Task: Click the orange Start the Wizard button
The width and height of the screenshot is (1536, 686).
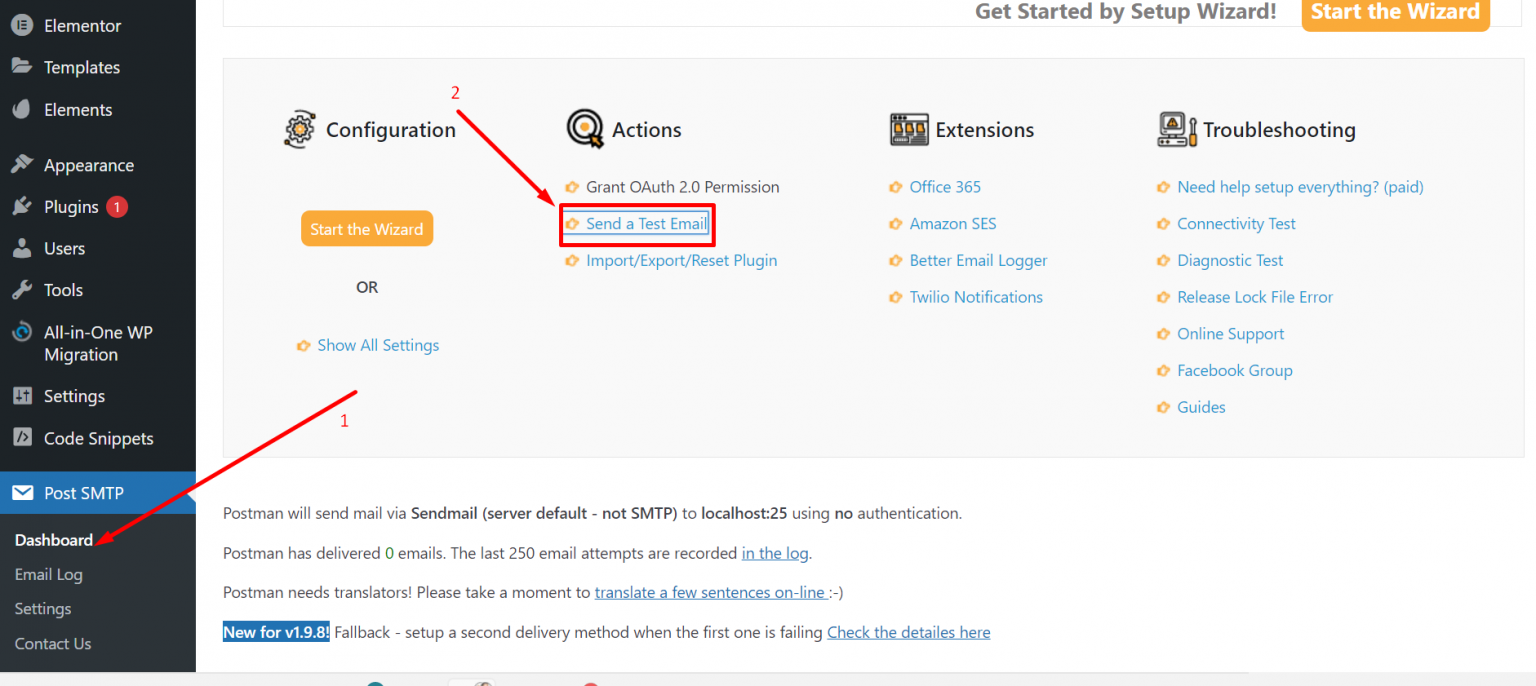Action: coord(367,228)
